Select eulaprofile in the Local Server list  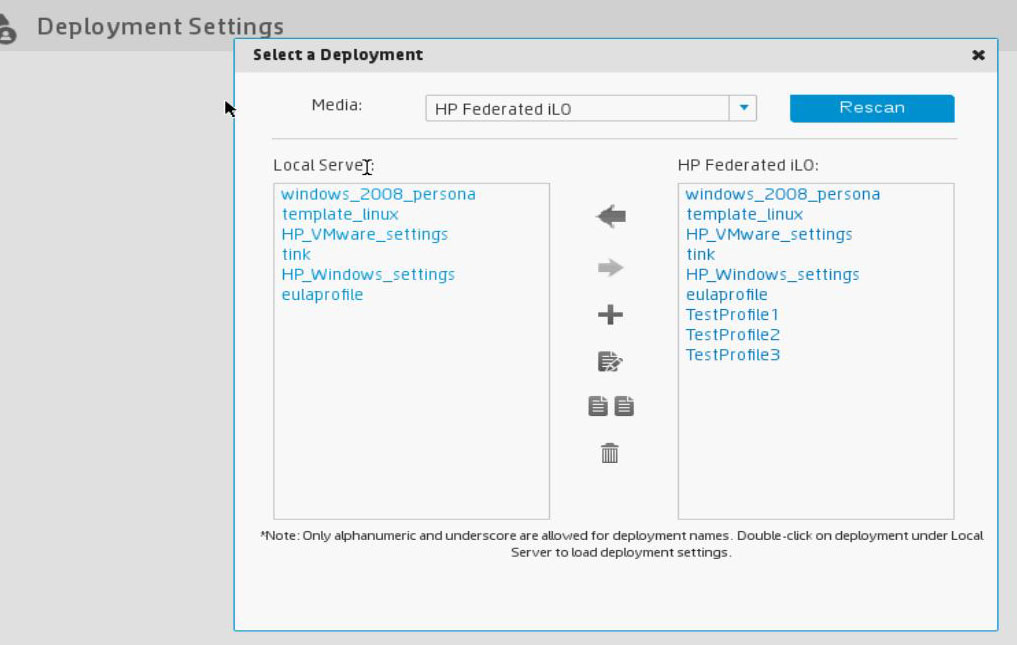click(x=322, y=294)
